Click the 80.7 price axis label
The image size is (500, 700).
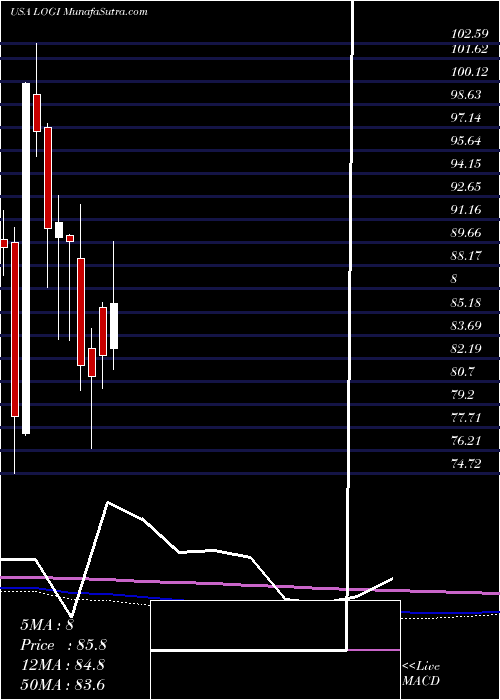tap(463, 371)
